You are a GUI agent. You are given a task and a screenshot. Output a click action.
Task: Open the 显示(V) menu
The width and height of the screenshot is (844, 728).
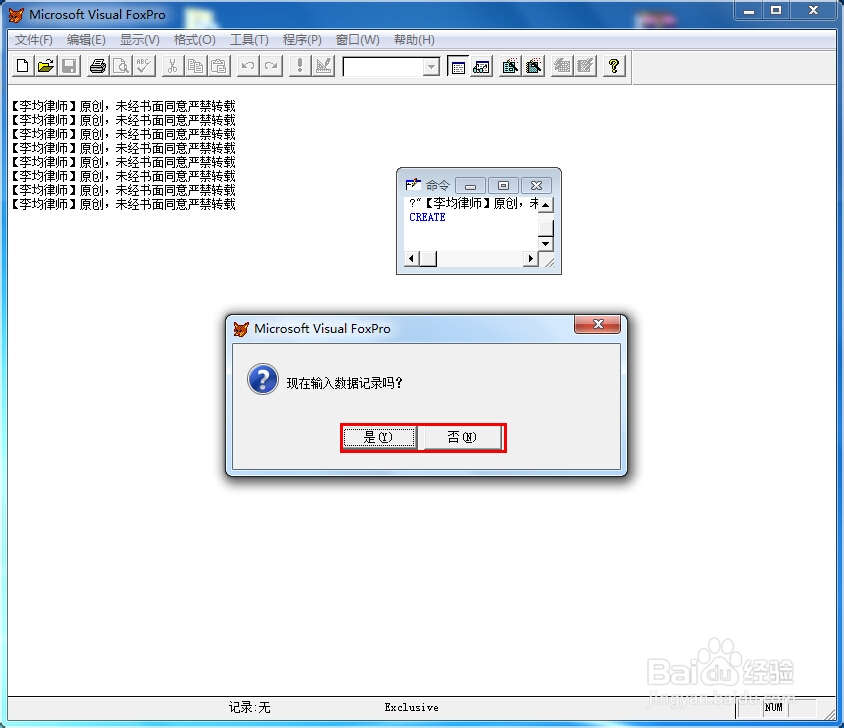[139, 40]
